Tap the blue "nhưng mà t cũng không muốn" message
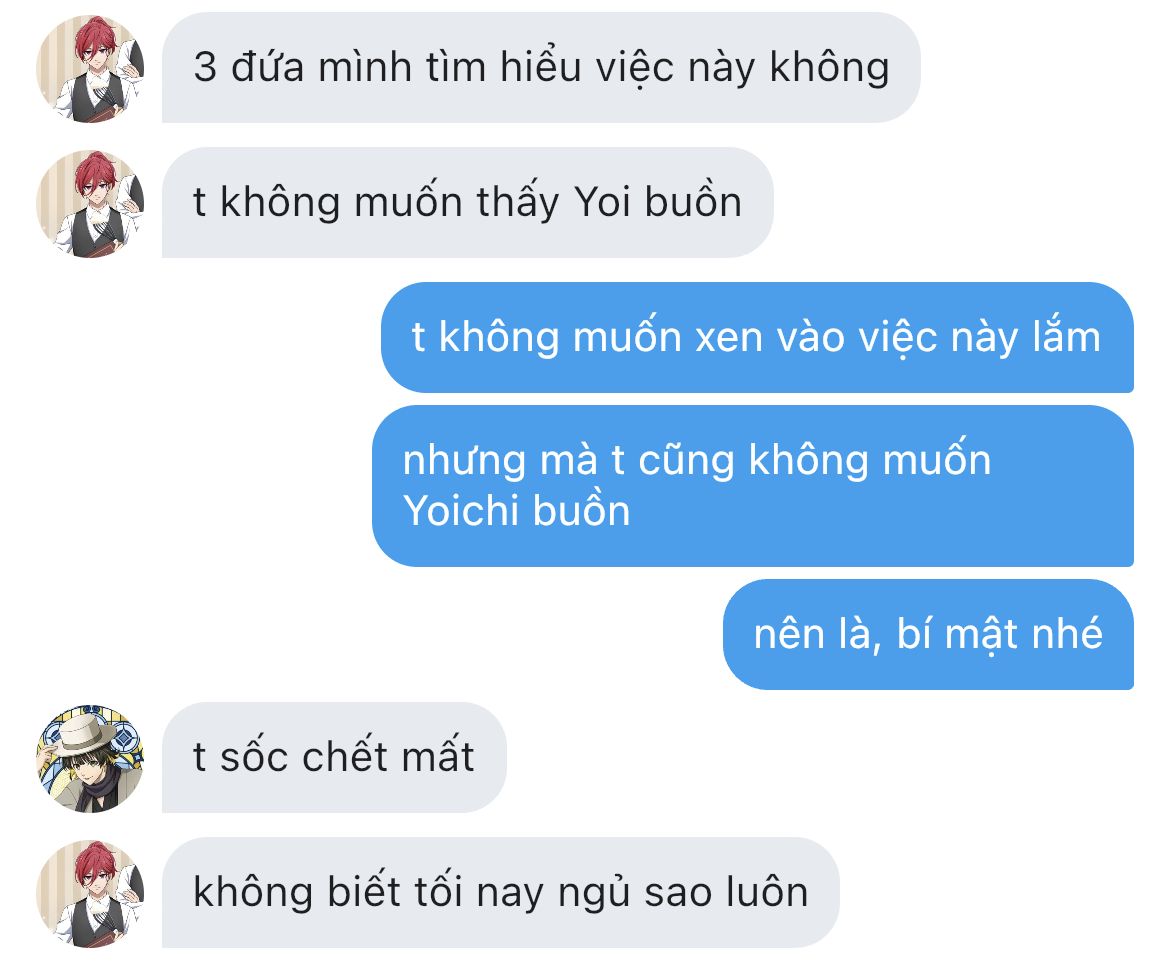 pos(753,486)
